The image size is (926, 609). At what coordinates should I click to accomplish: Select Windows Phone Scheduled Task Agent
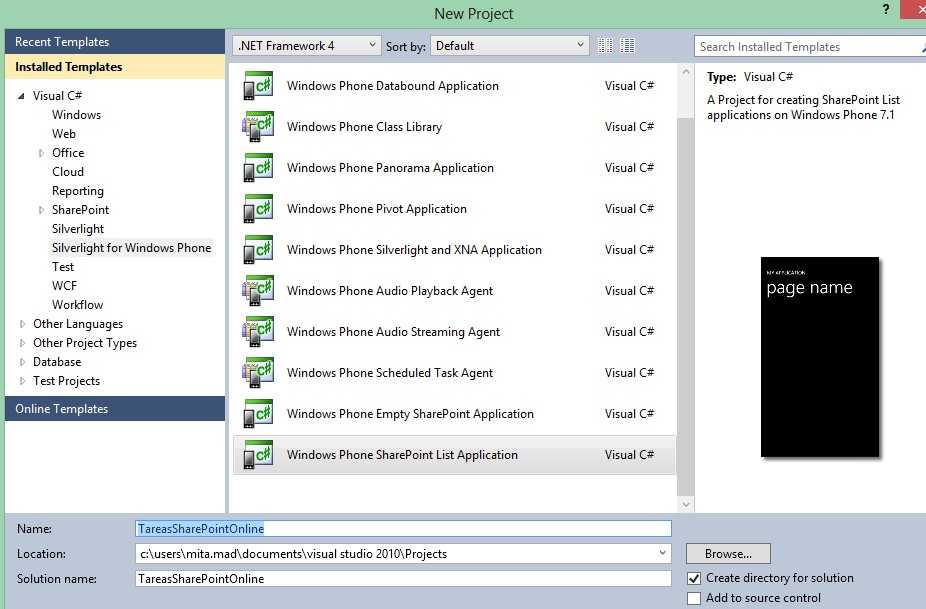tap(454, 373)
